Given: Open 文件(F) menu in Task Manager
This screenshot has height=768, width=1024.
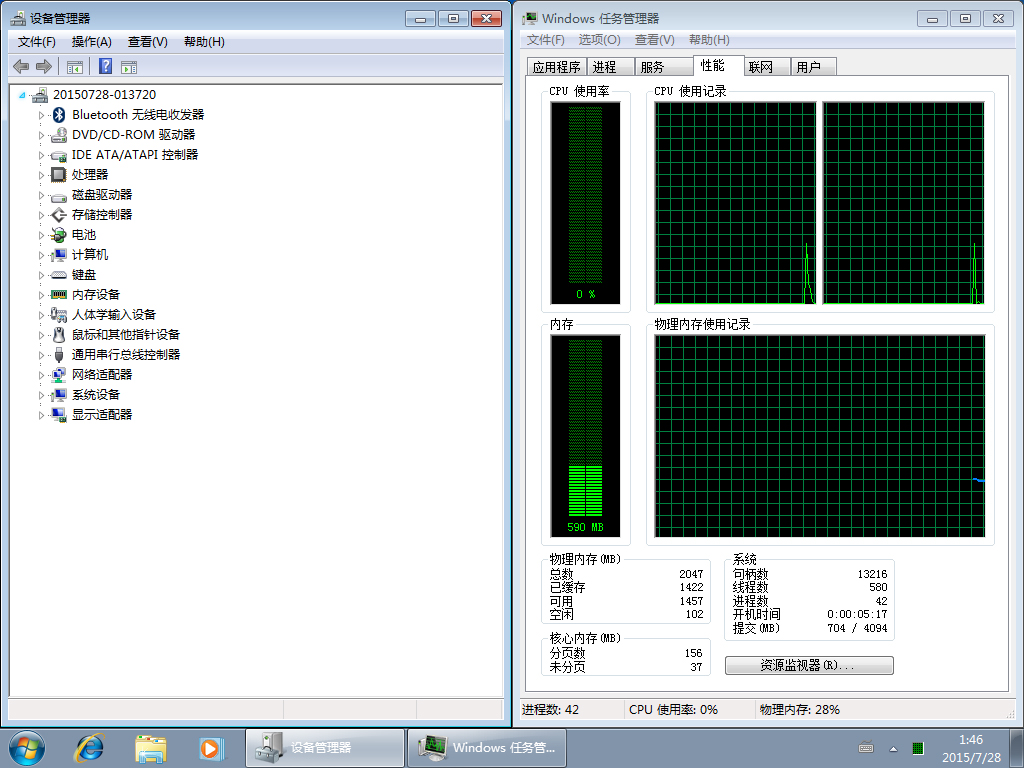Looking at the screenshot, I should point(545,40).
